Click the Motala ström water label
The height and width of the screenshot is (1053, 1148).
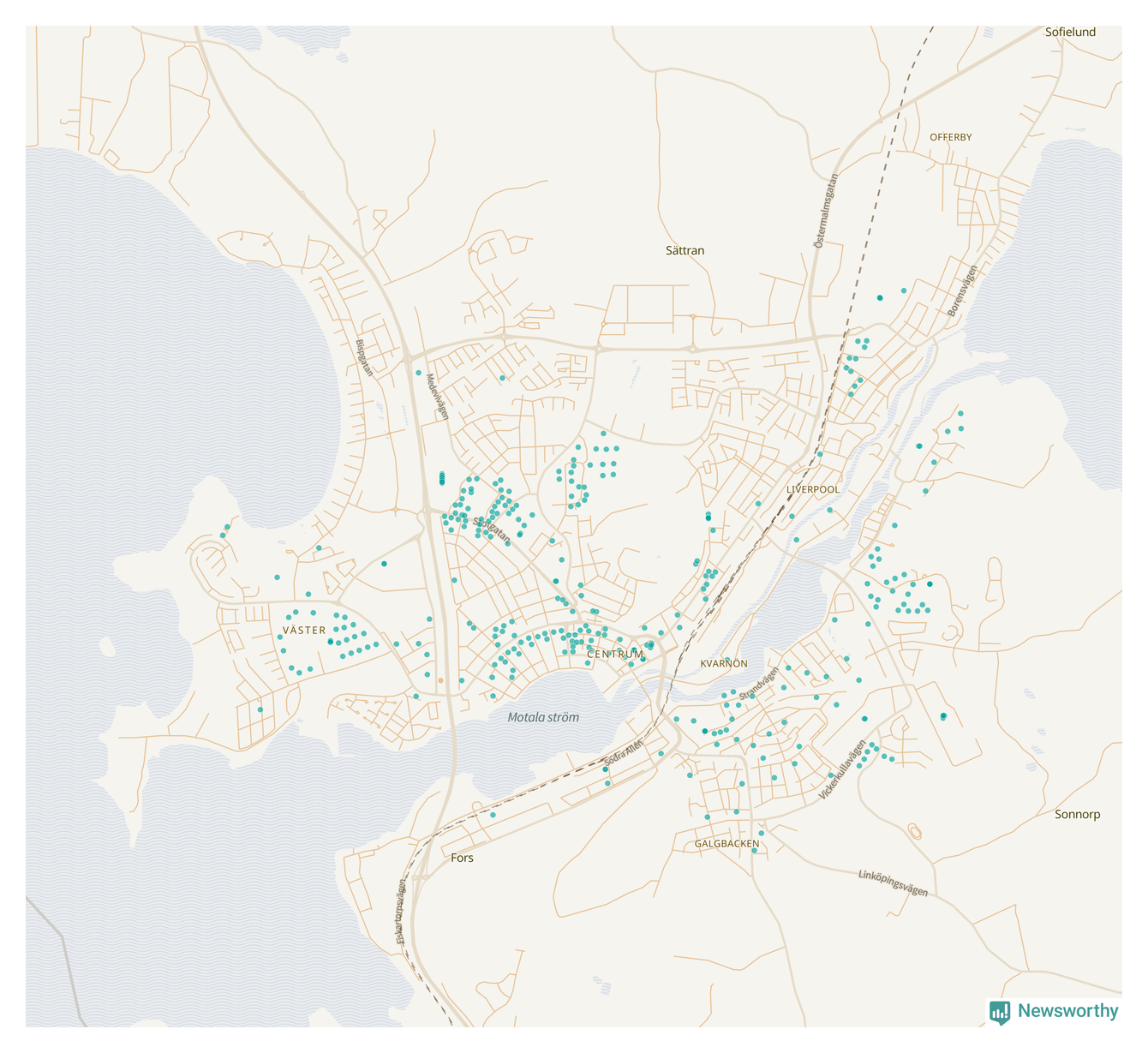[x=543, y=717]
